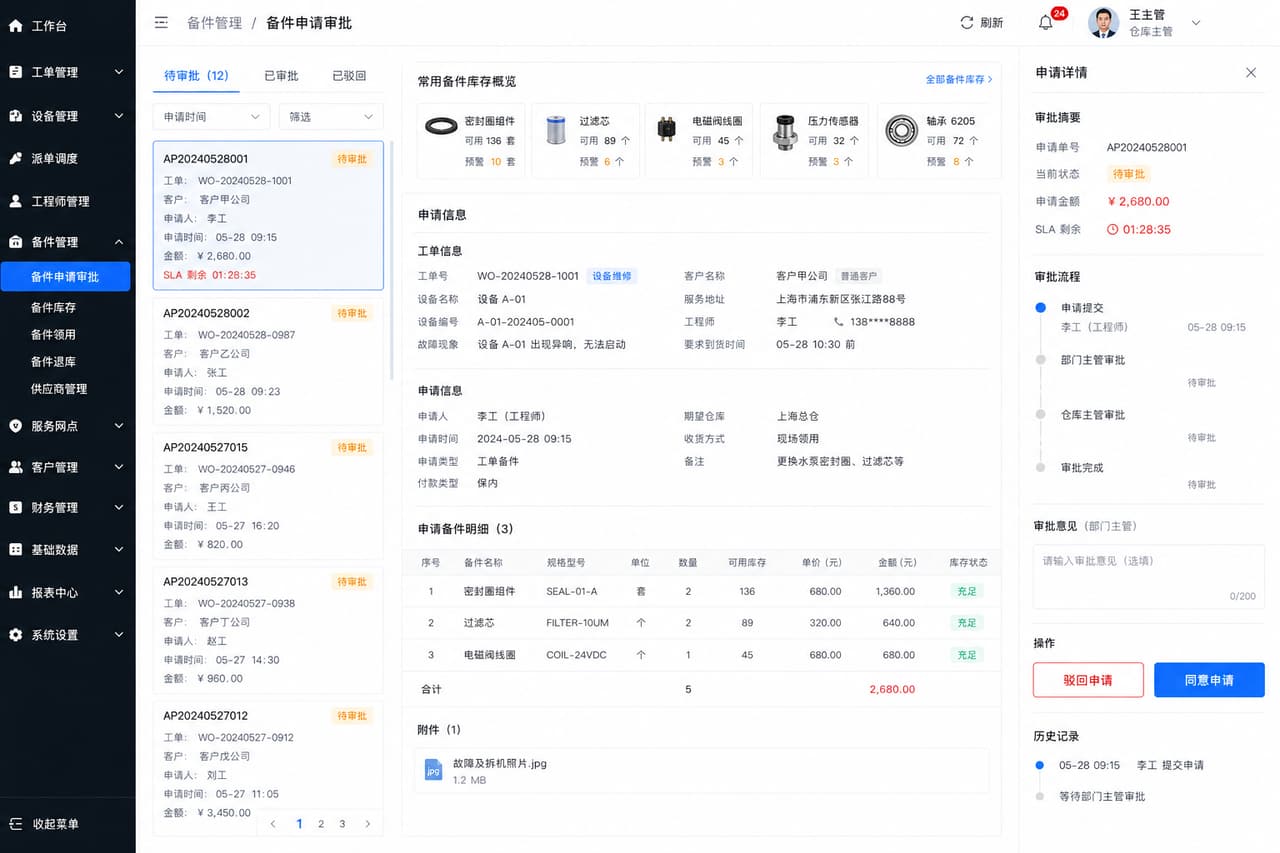The height and width of the screenshot is (853, 1280).
Task: Click the 刷新 refresh icon
Action: point(966,22)
